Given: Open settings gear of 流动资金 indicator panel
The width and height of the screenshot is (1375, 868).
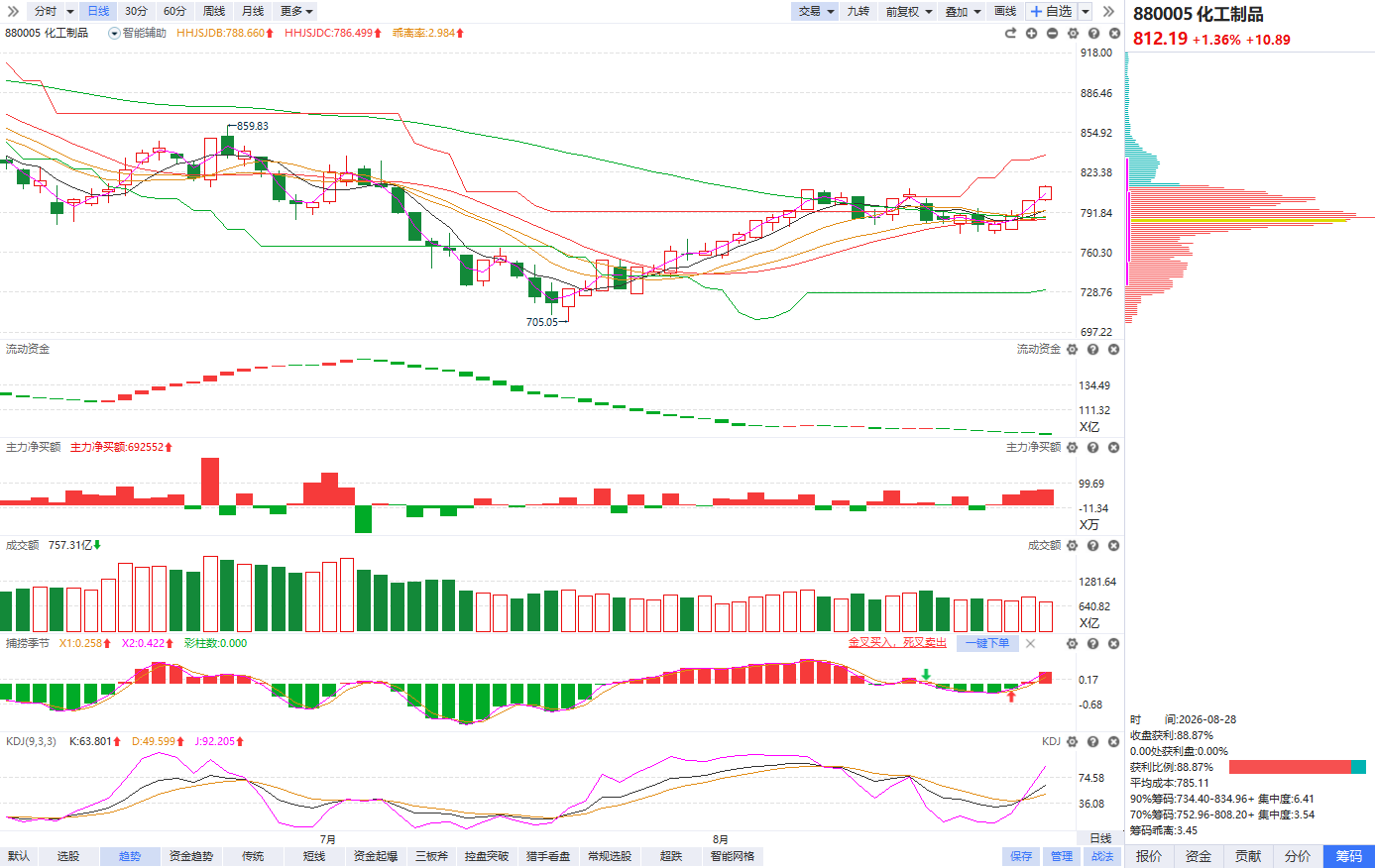Looking at the screenshot, I should coord(1072,350).
